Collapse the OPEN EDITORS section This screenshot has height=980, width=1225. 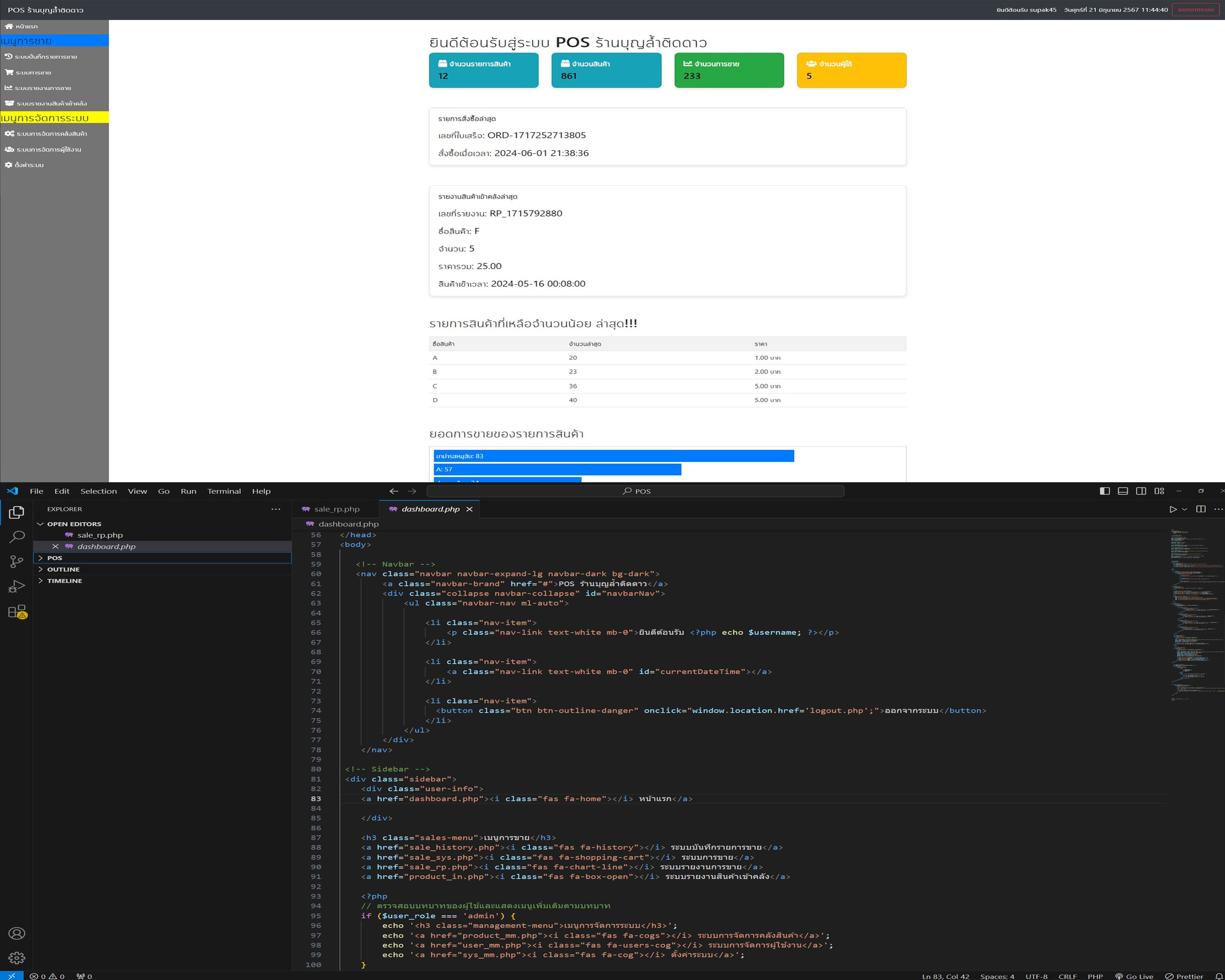(x=74, y=524)
